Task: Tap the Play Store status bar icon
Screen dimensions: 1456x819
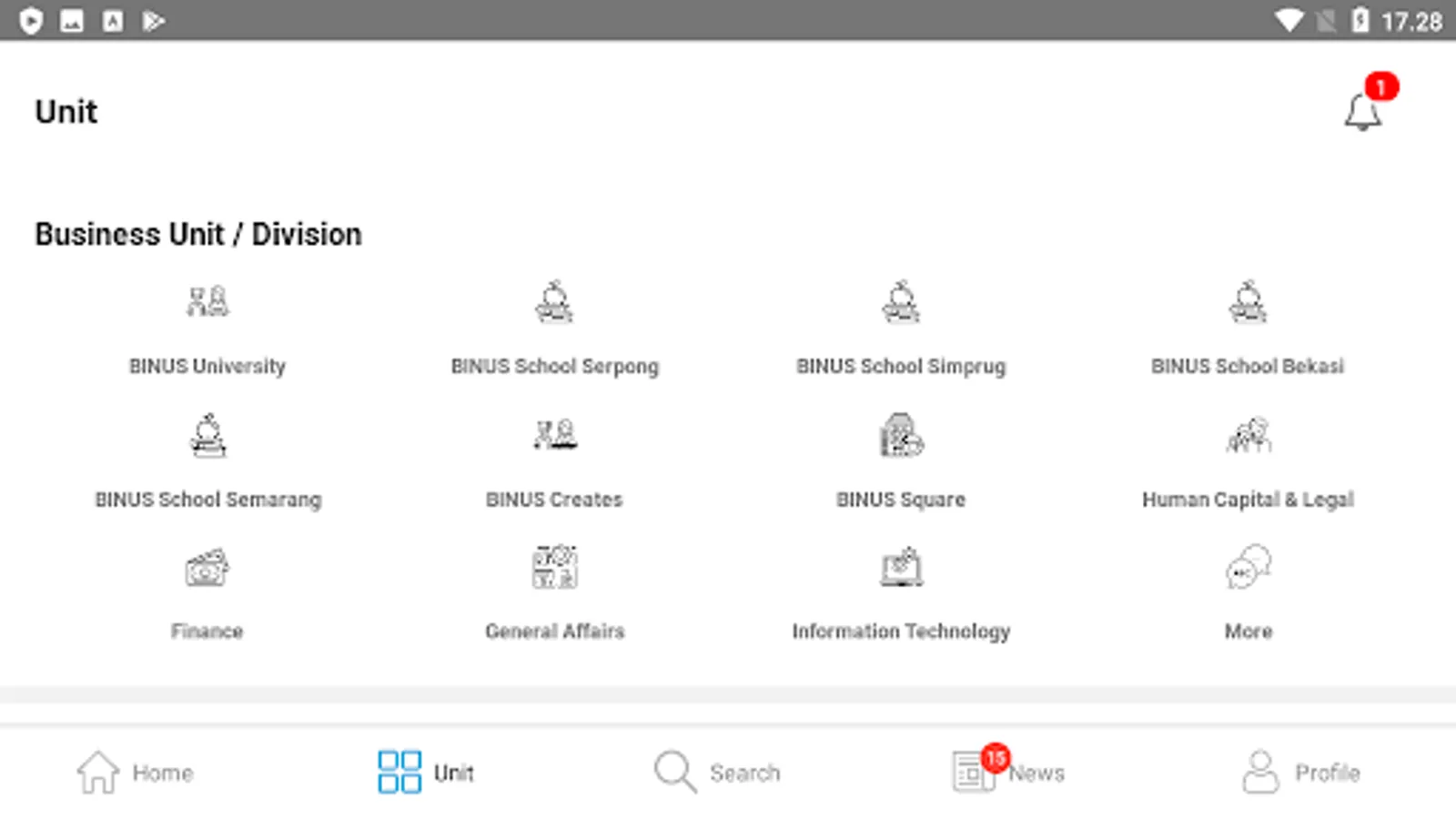Action: click(x=153, y=20)
